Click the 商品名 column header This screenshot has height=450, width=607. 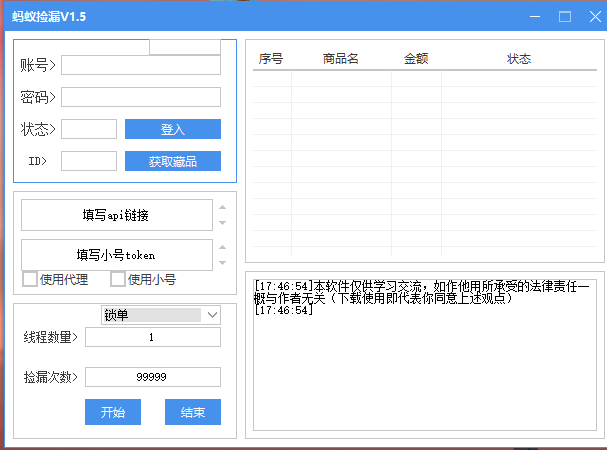click(341, 59)
